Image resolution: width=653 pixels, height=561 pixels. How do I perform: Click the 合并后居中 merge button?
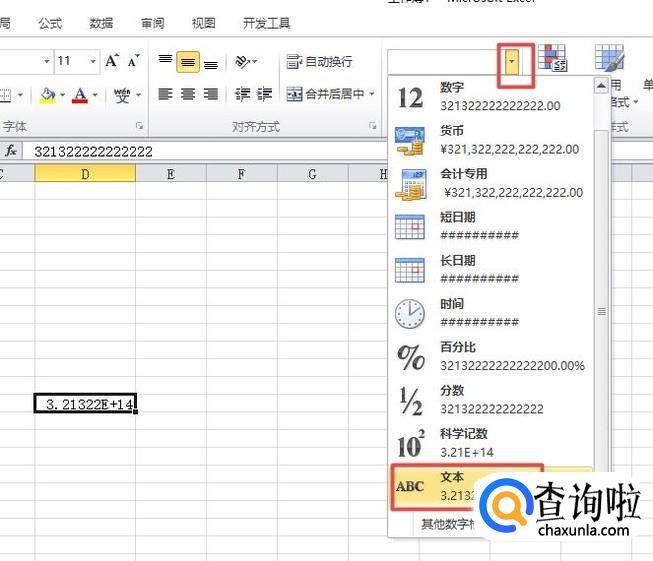(x=325, y=94)
